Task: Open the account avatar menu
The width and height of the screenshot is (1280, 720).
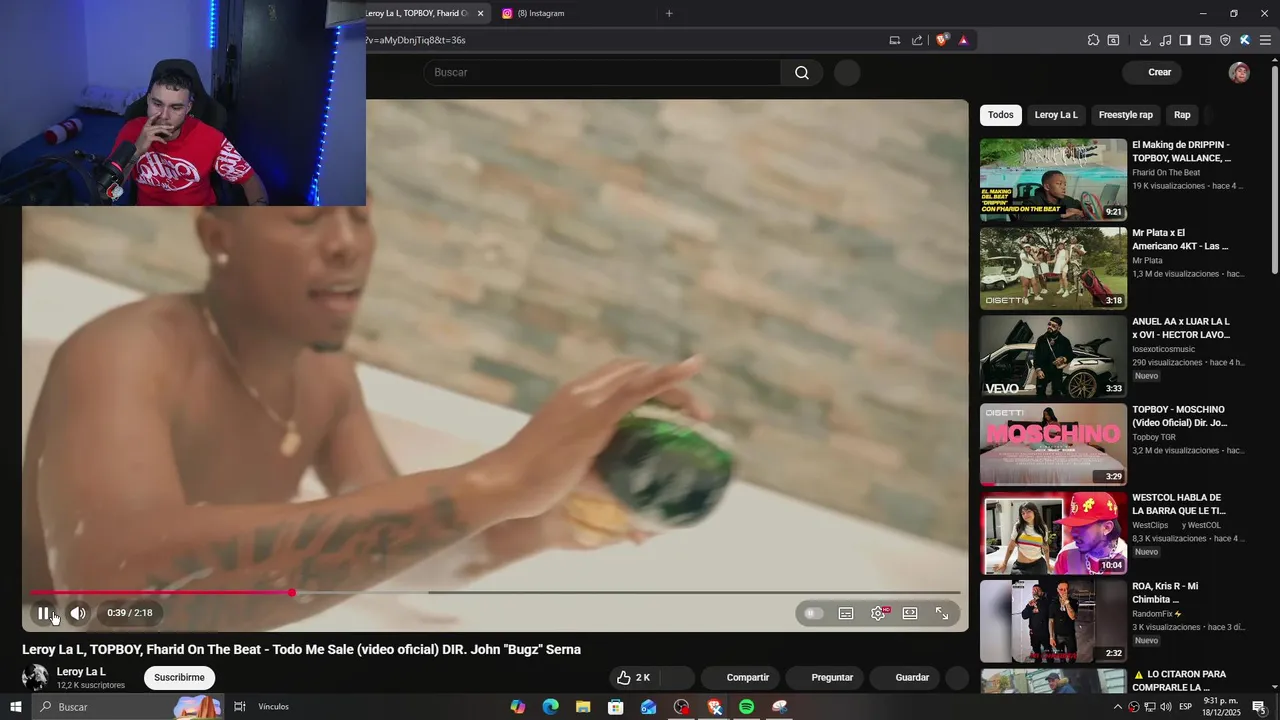Action: [1239, 72]
